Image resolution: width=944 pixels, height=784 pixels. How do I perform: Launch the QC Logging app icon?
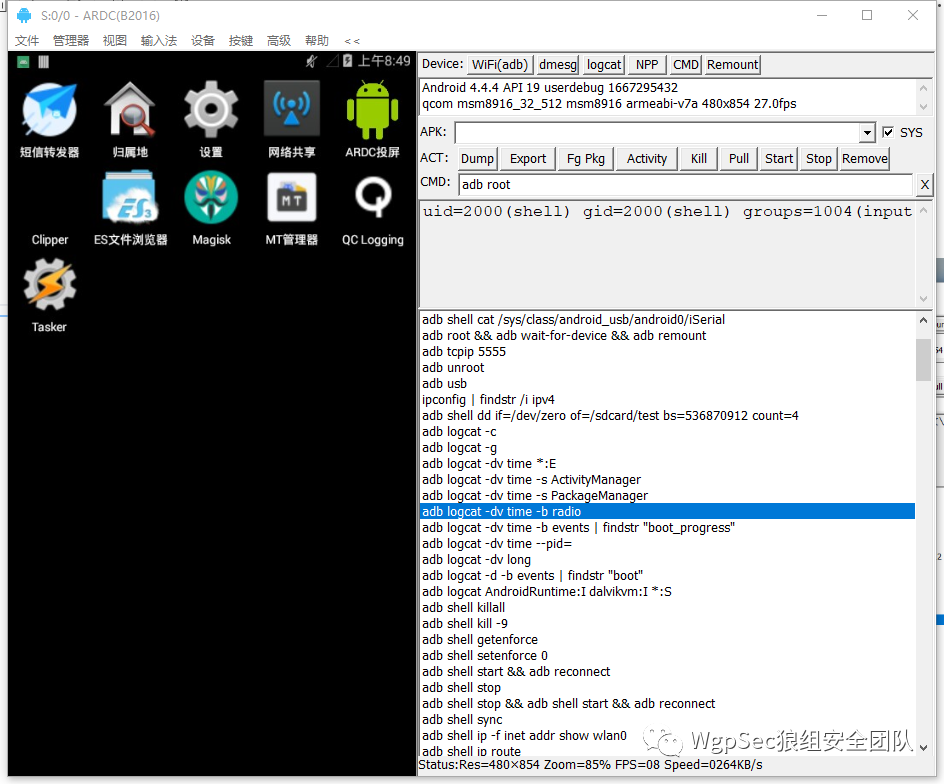(x=373, y=198)
